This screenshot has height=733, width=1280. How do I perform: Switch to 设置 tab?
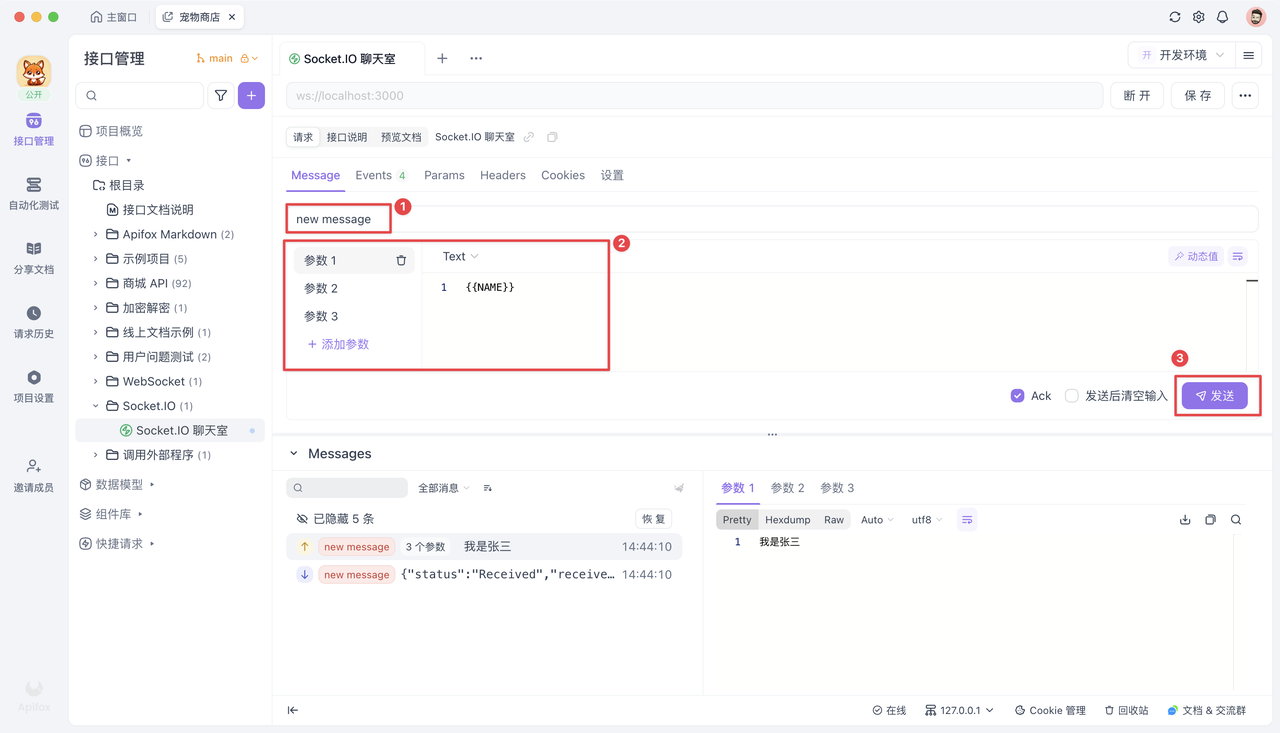click(x=612, y=175)
